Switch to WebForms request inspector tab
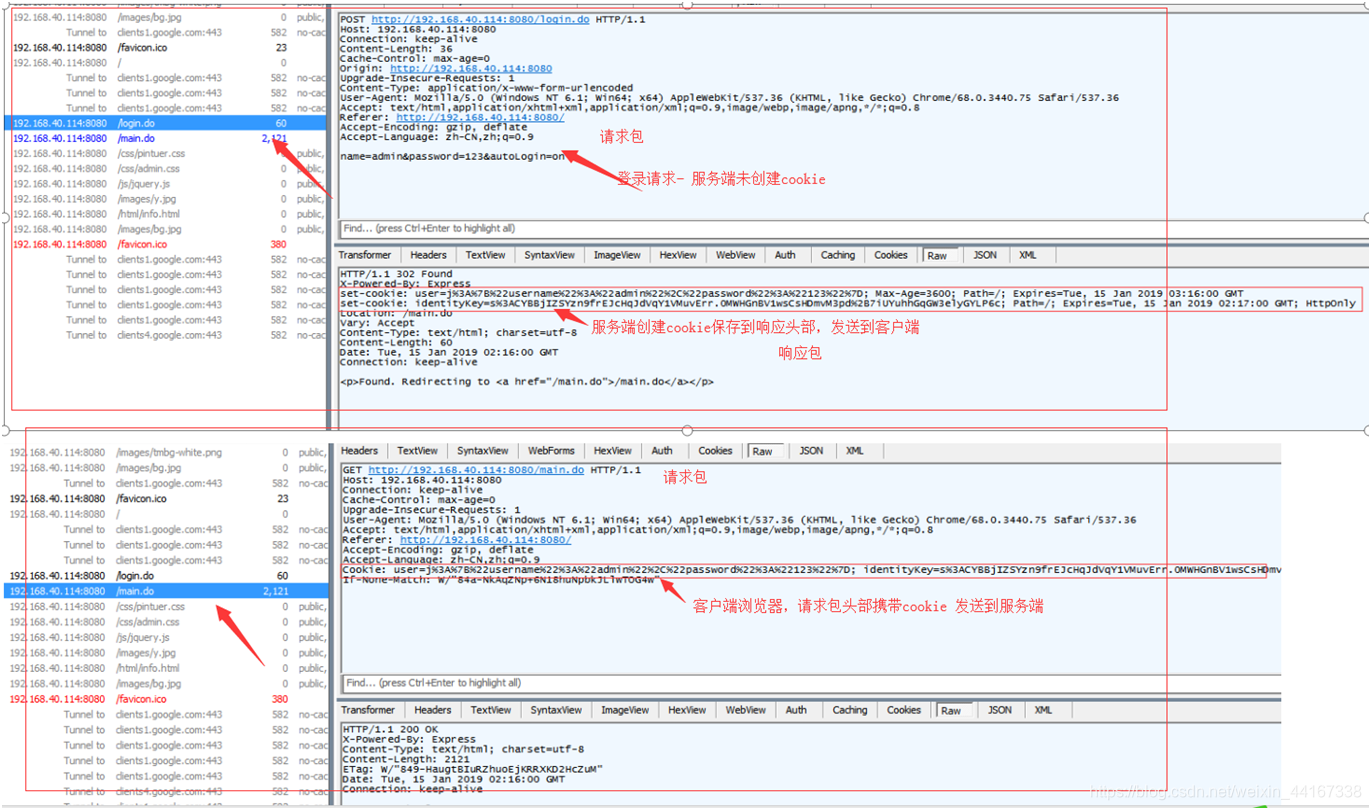Image resolution: width=1371 pixels, height=810 pixels. [x=551, y=451]
